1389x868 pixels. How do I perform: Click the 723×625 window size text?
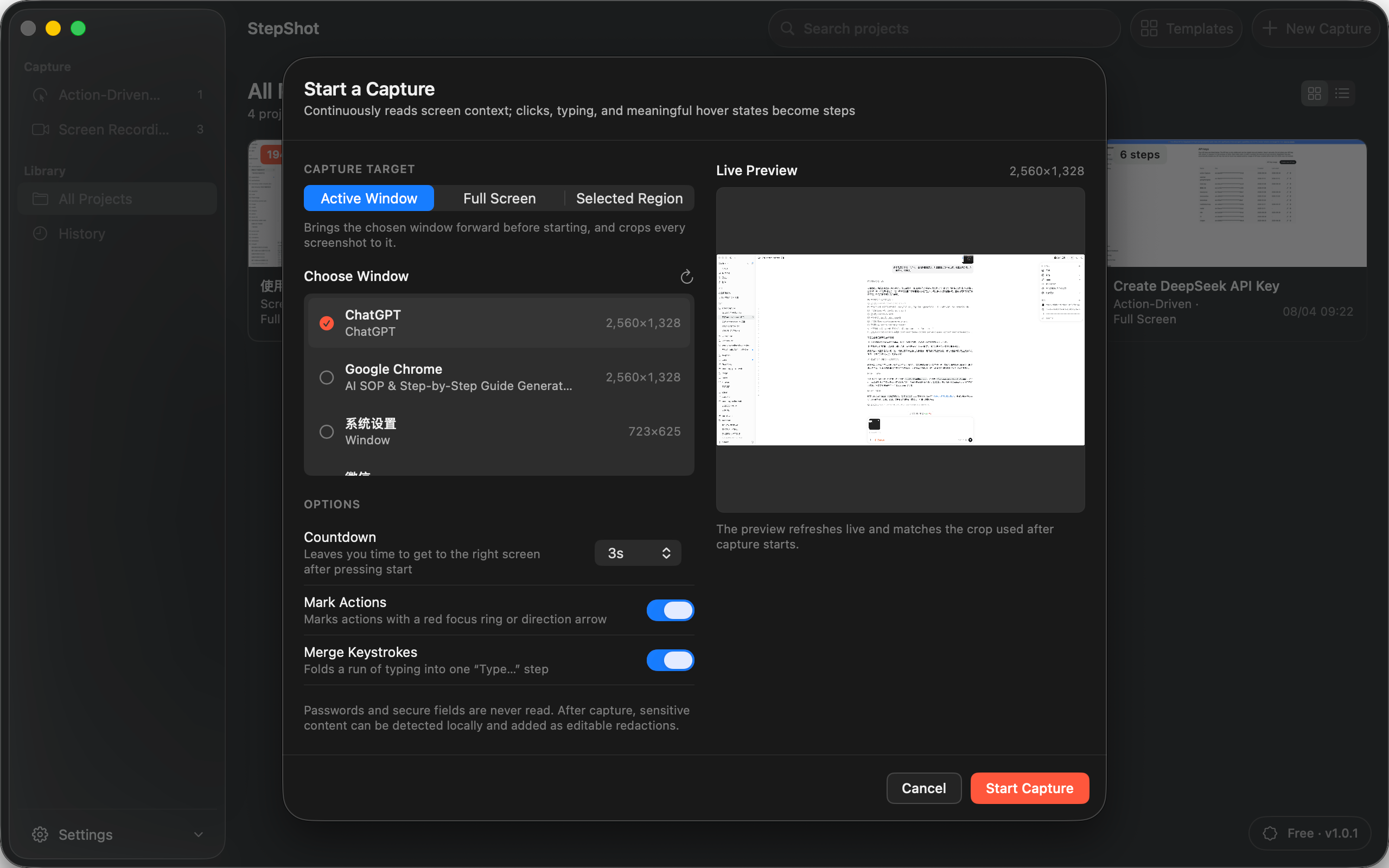click(x=654, y=432)
